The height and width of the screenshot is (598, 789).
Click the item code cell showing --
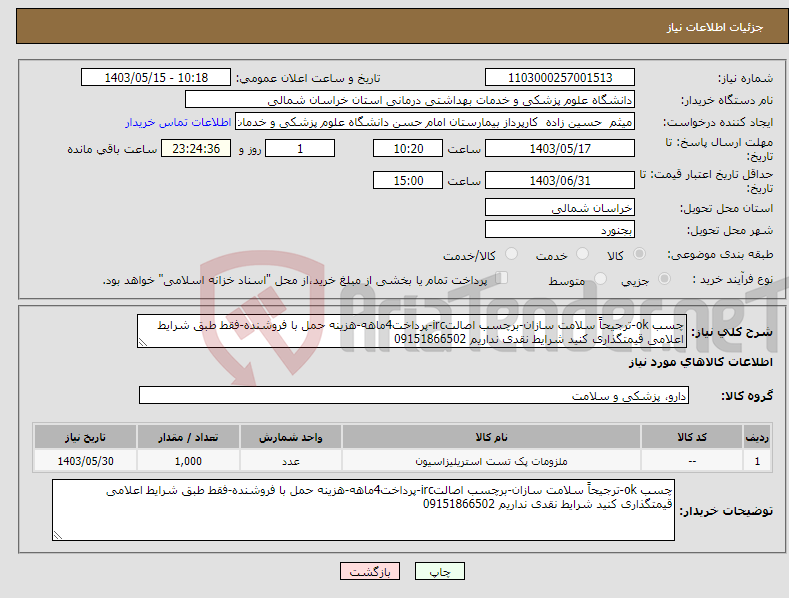coord(692,461)
